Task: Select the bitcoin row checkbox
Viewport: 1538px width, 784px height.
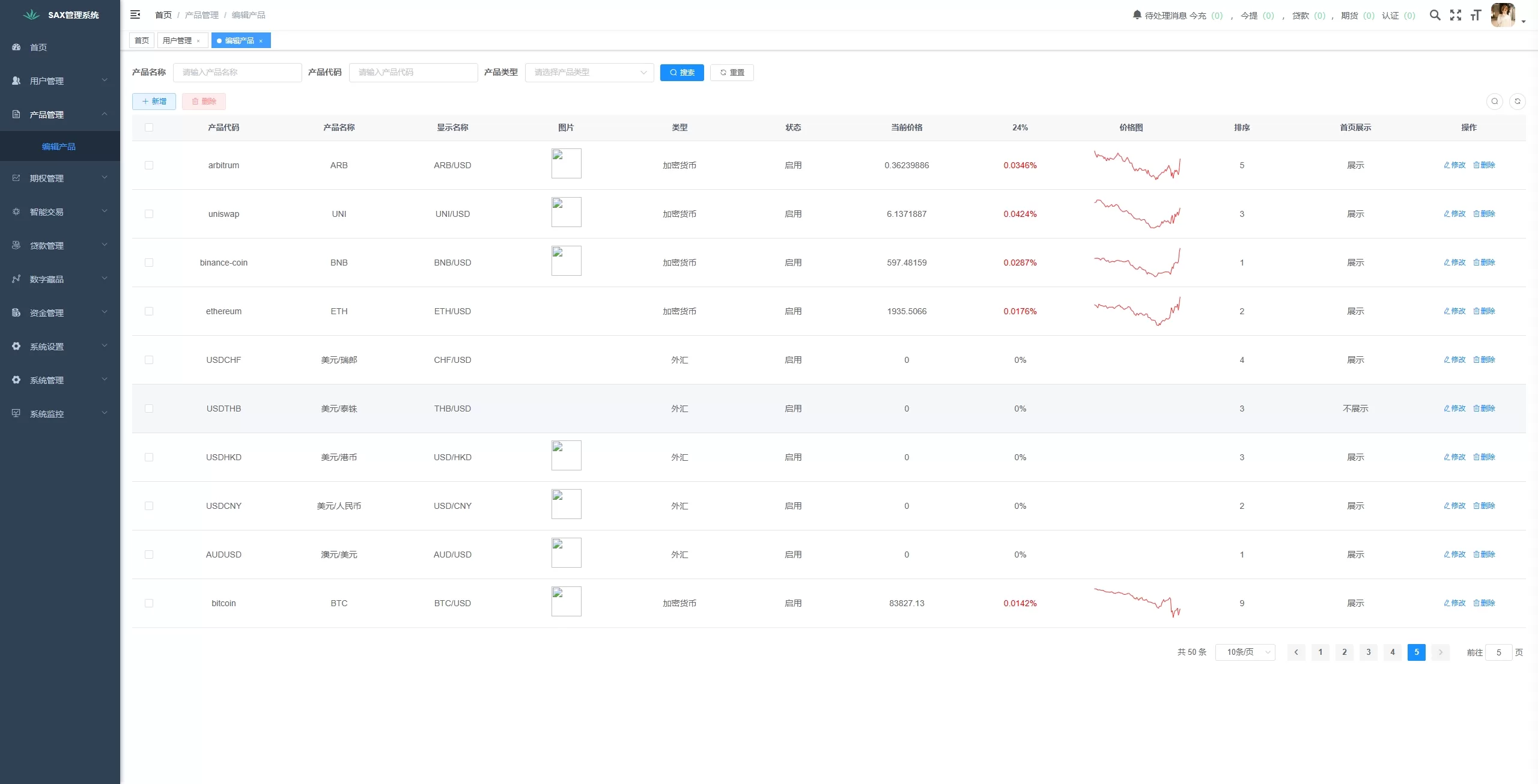Action: click(149, 603)
